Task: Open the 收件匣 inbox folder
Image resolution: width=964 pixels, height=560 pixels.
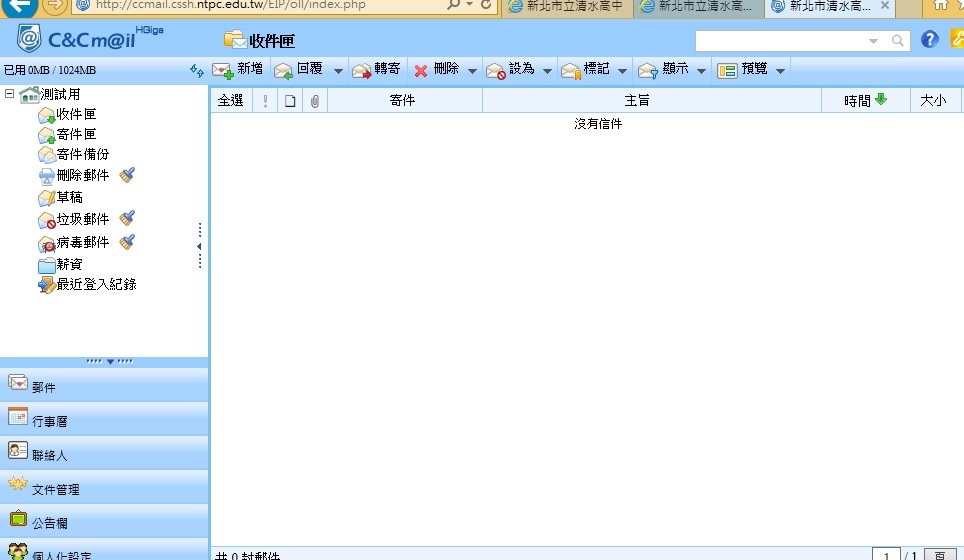Action: pyautogui.click(x=67, y=114)
